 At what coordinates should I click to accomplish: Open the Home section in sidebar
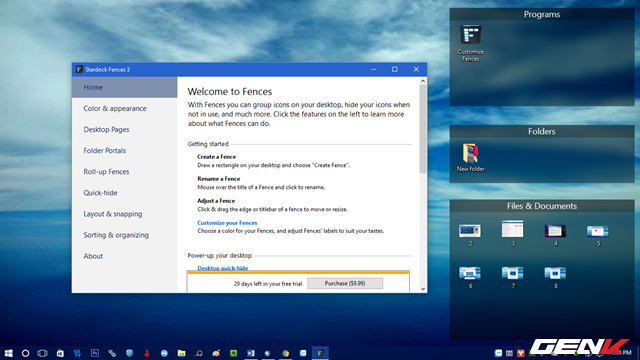point(124,87)
